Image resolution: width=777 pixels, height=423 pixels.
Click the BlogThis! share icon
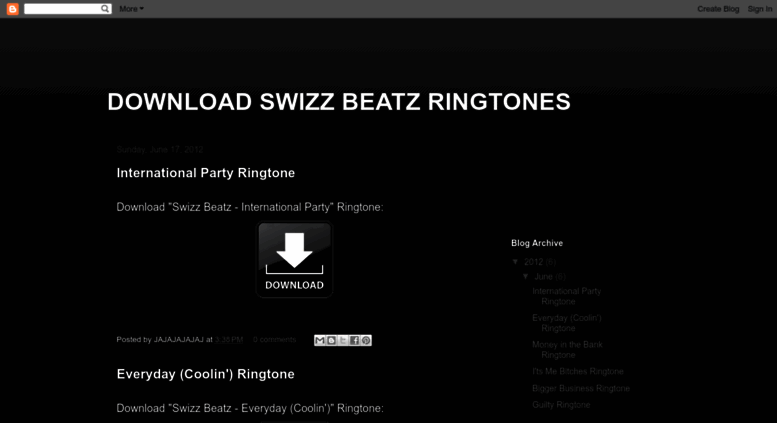click(x=331, y=340)
